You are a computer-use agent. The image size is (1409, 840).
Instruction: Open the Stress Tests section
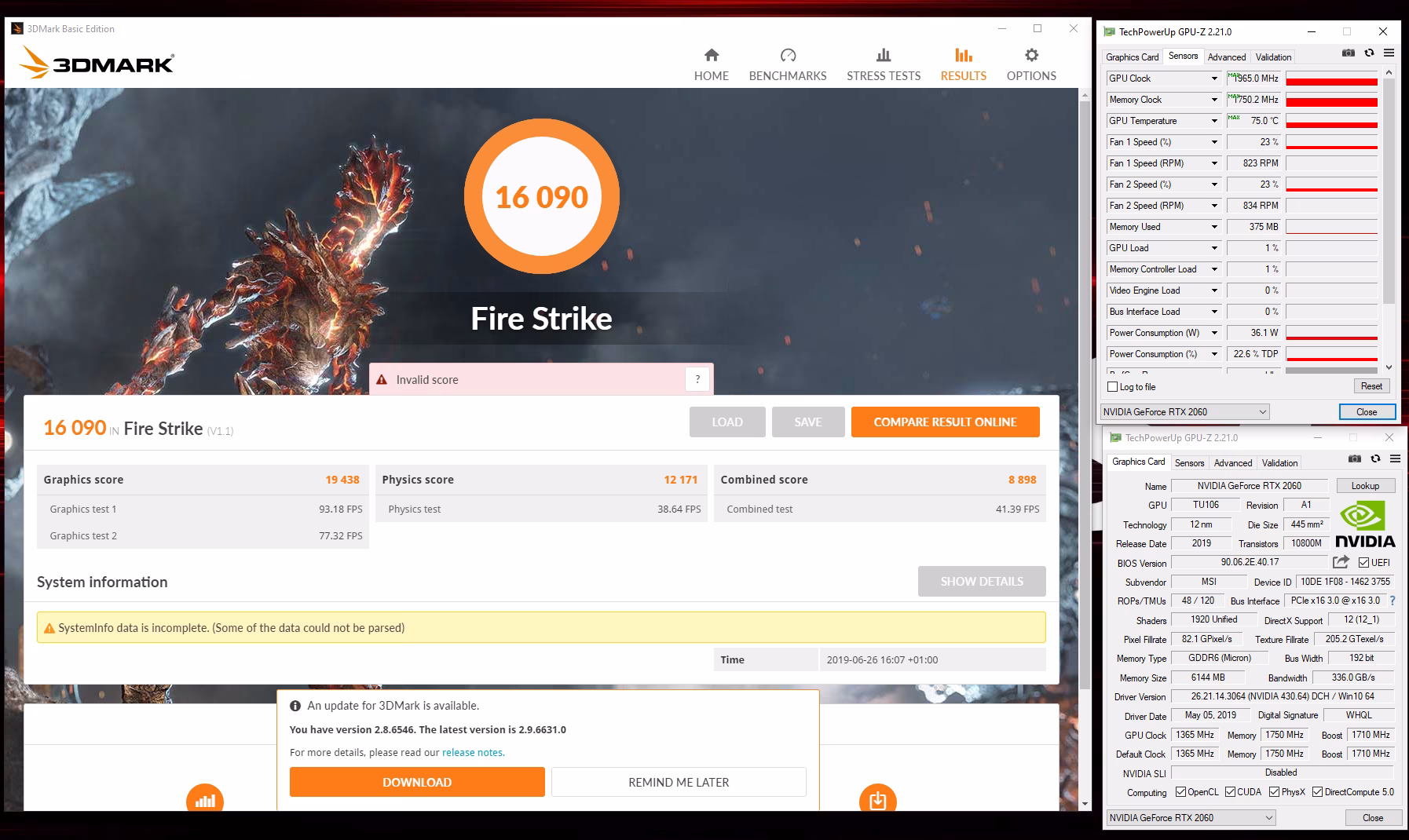click(x=884, y=64)
